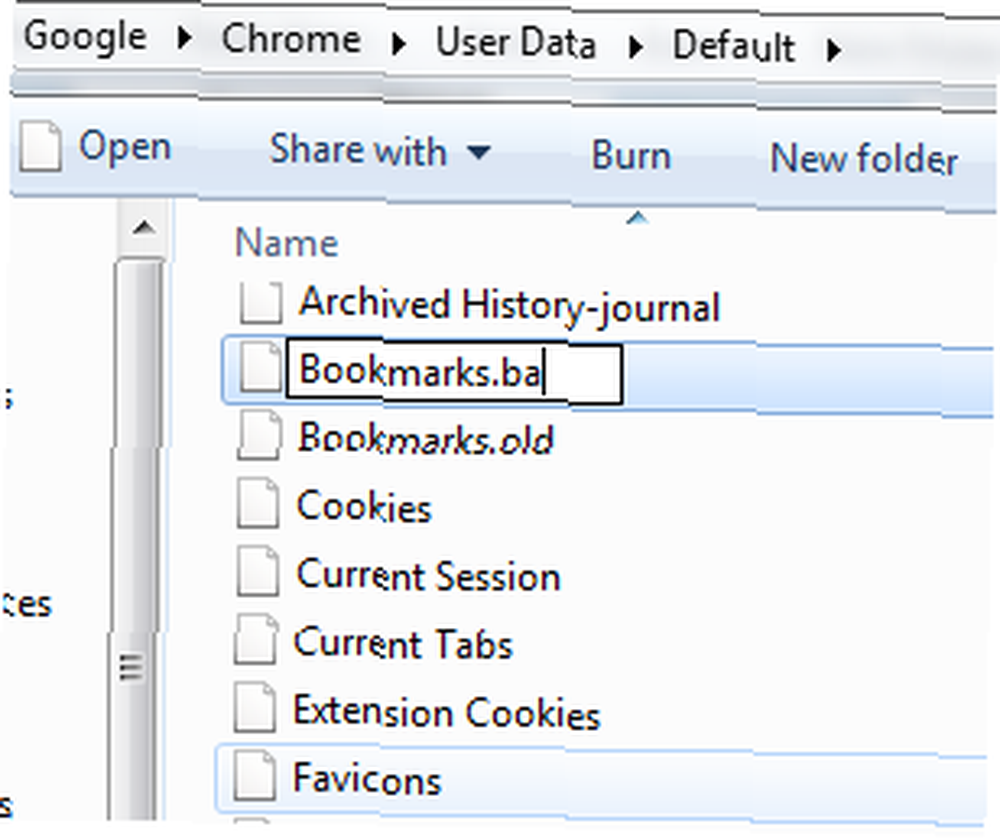Expand the arrow after Default in the path
This screenshot has height=840, width=1000.
tap(833, 50)
